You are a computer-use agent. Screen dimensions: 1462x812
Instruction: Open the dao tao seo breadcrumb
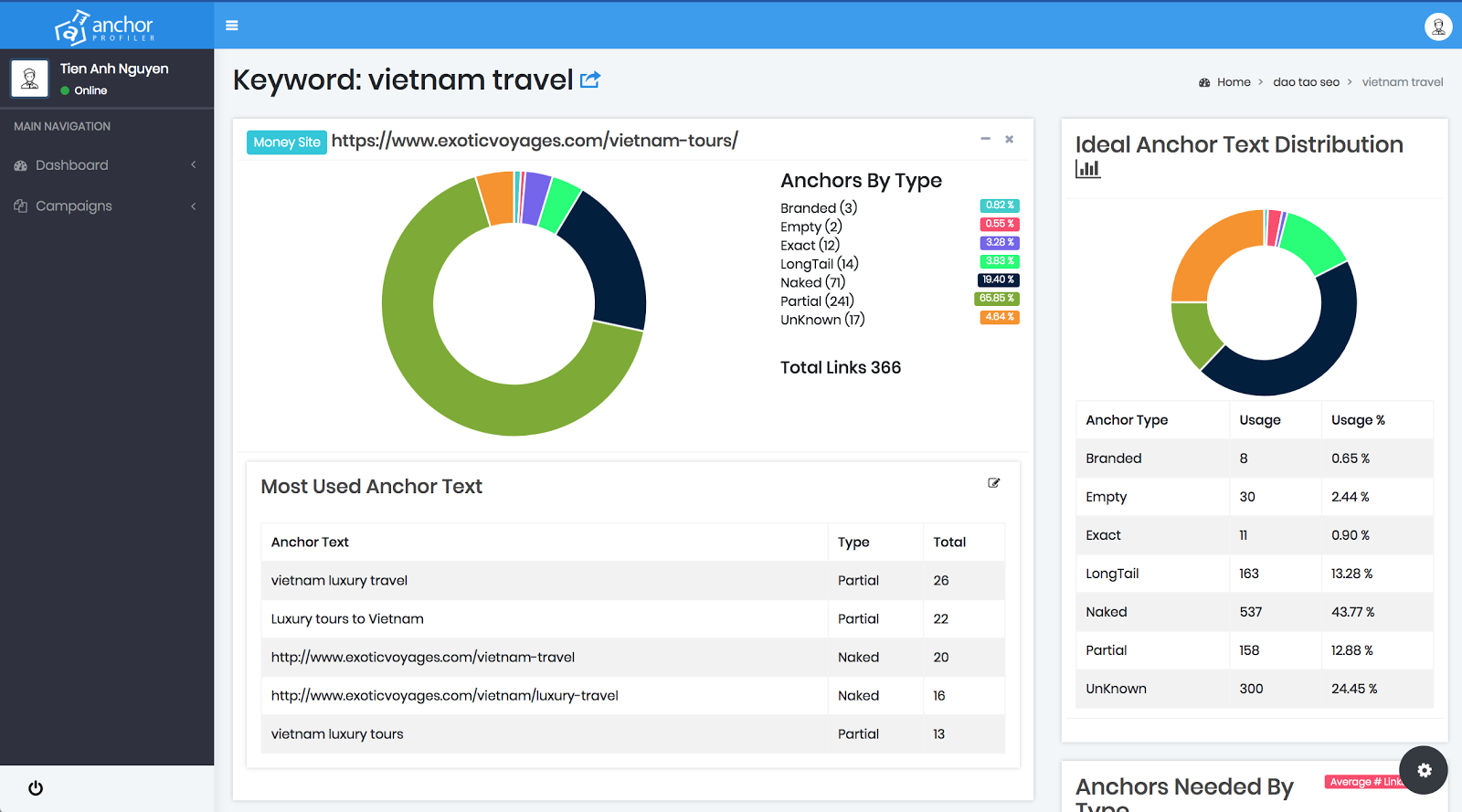1306,82
